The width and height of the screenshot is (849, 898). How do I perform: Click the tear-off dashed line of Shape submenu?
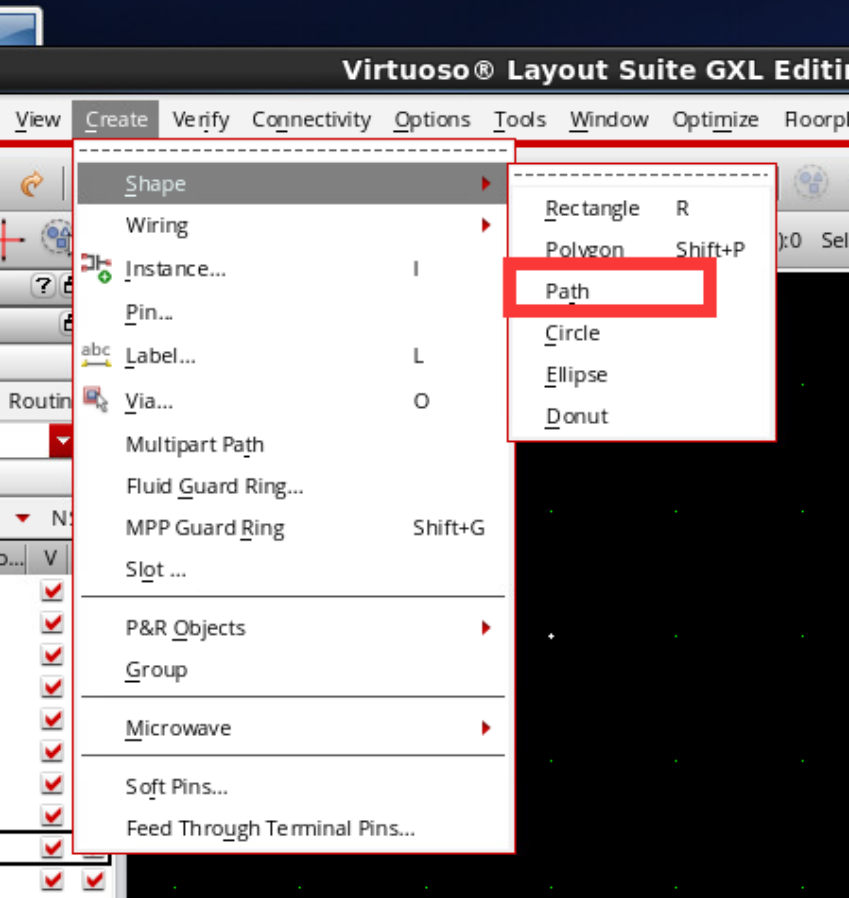[641, 175]
